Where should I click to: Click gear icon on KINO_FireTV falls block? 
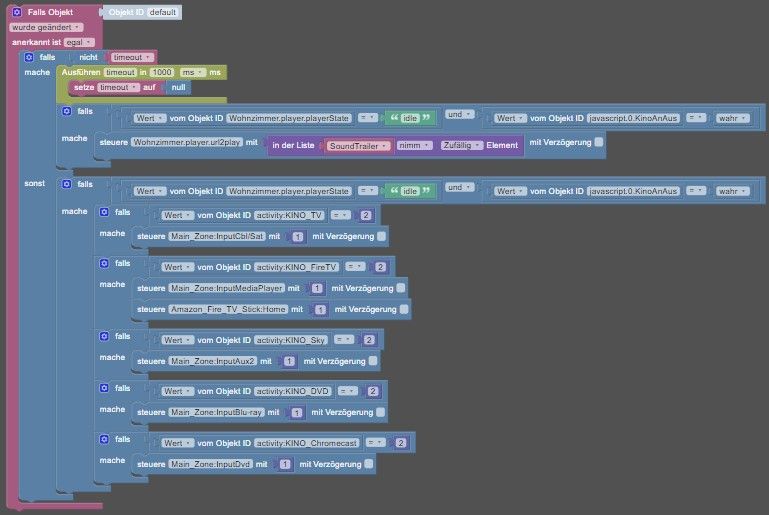pos(104,263)
